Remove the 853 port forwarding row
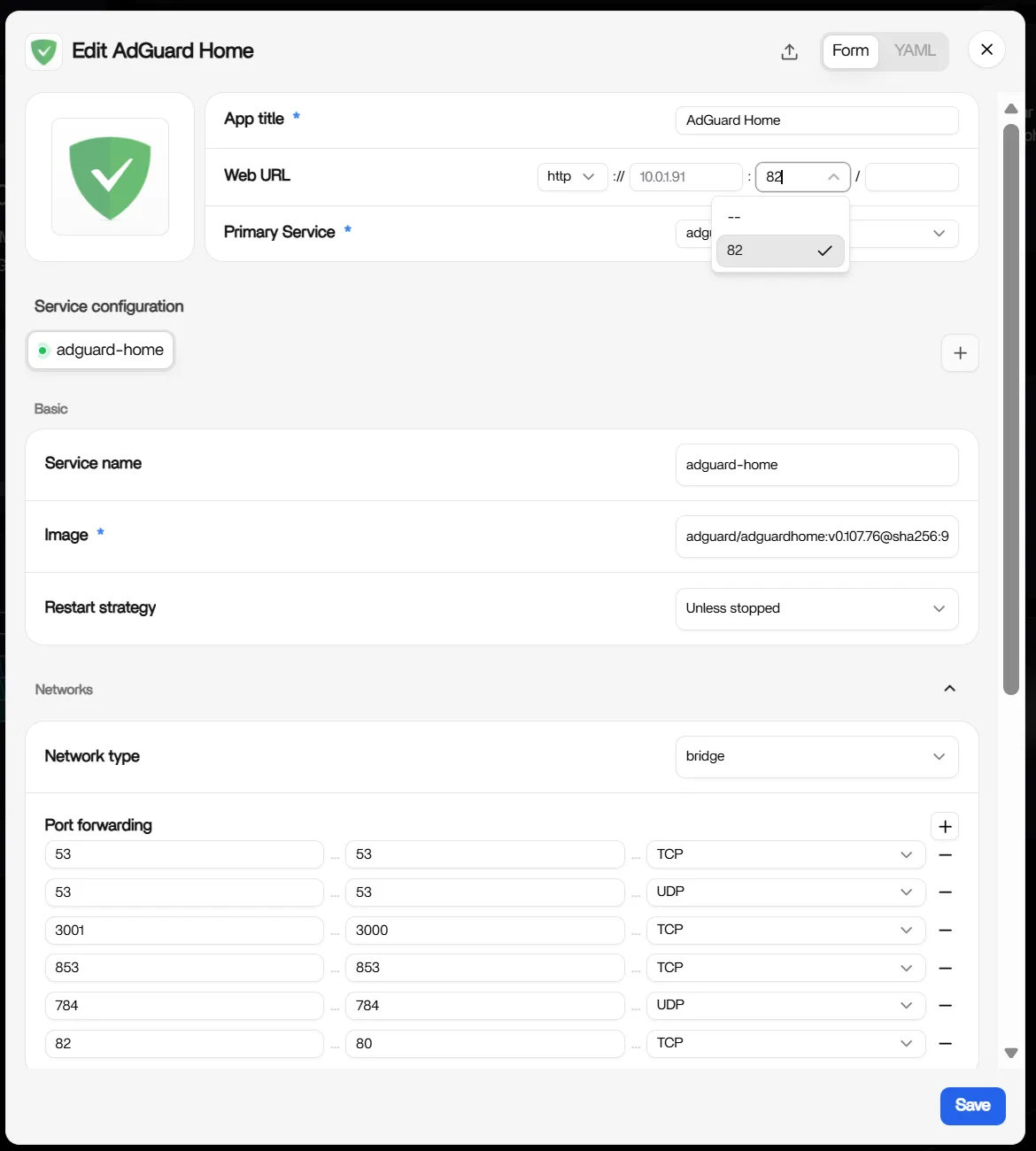The height and width of the screenshot is (1151, 1036). [945, 969]
